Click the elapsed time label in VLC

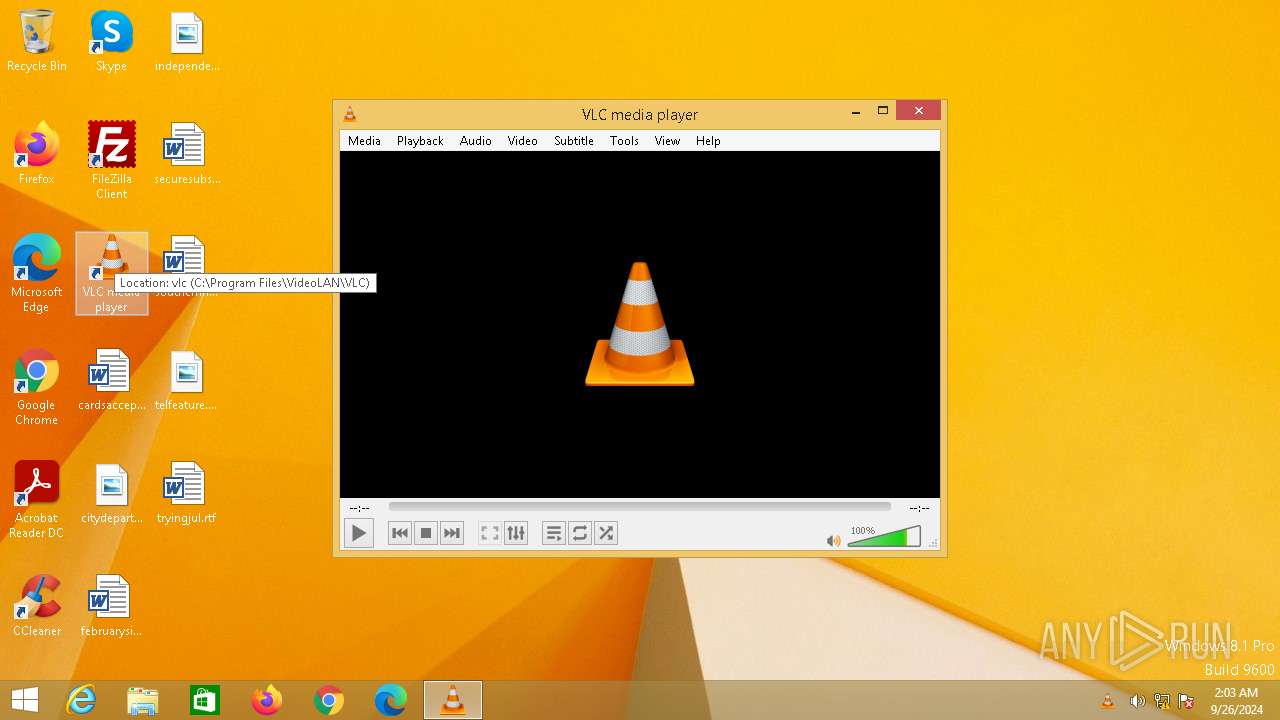coord(359,508)
